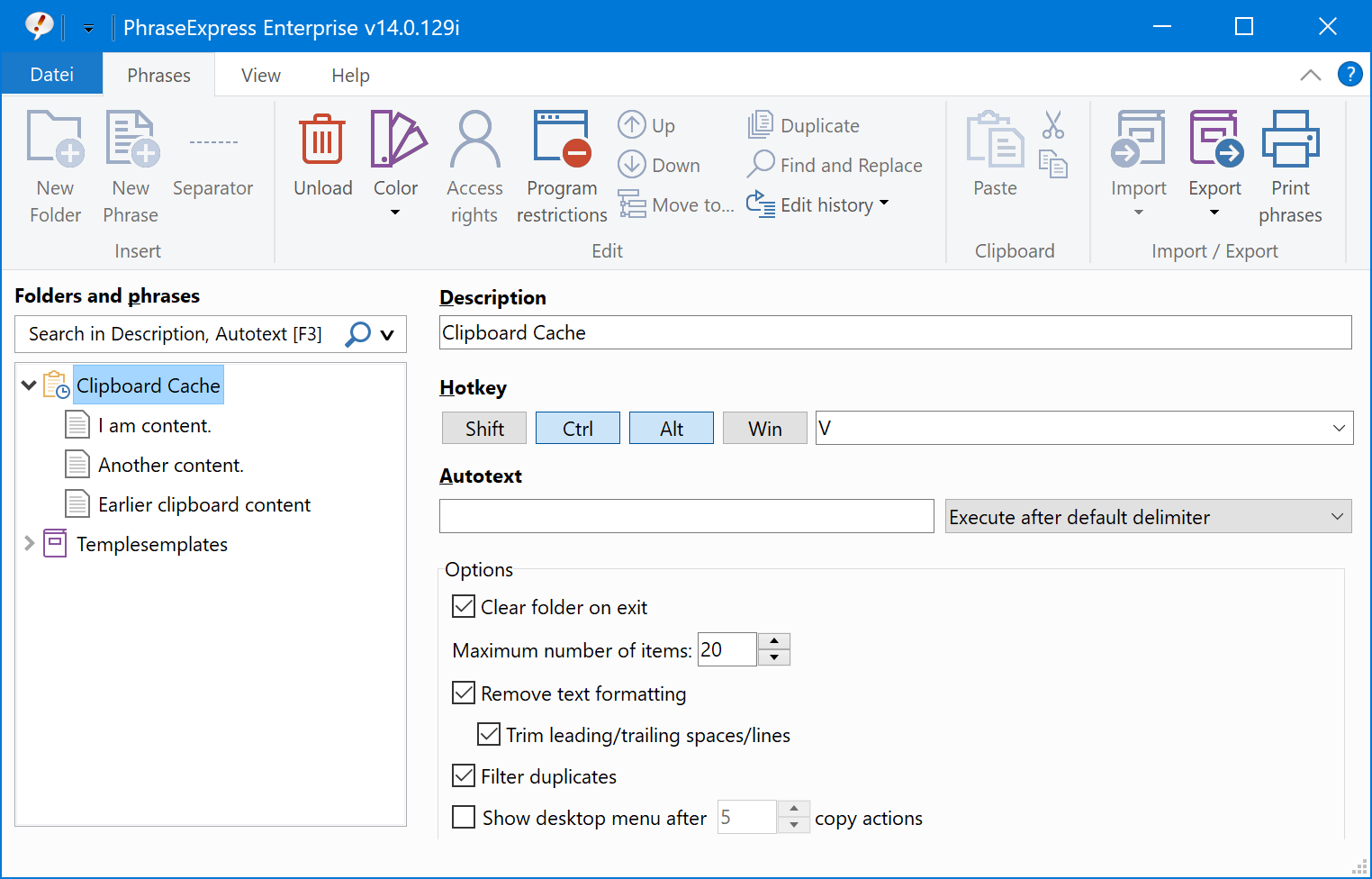Screen dimensions: 1372x879
Task: Select 'I am content.' phrase
Action: pyautogui.click(x=155, y=425)
